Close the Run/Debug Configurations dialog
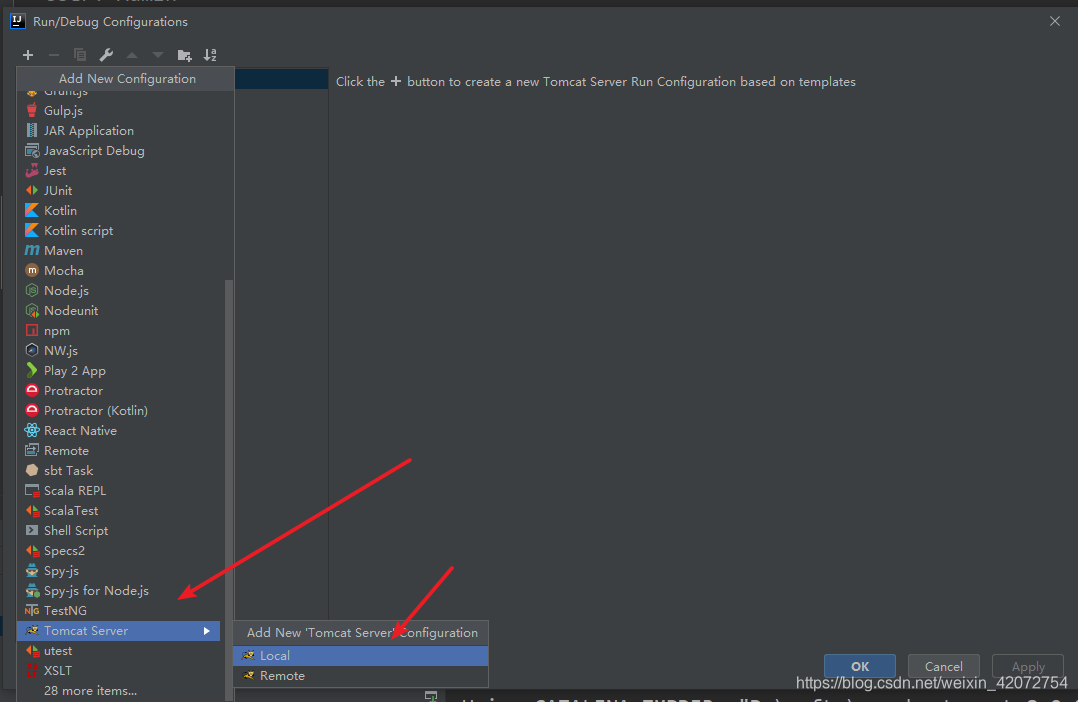Screen dimensions: 1078x702 click(x=1055, y=21)
